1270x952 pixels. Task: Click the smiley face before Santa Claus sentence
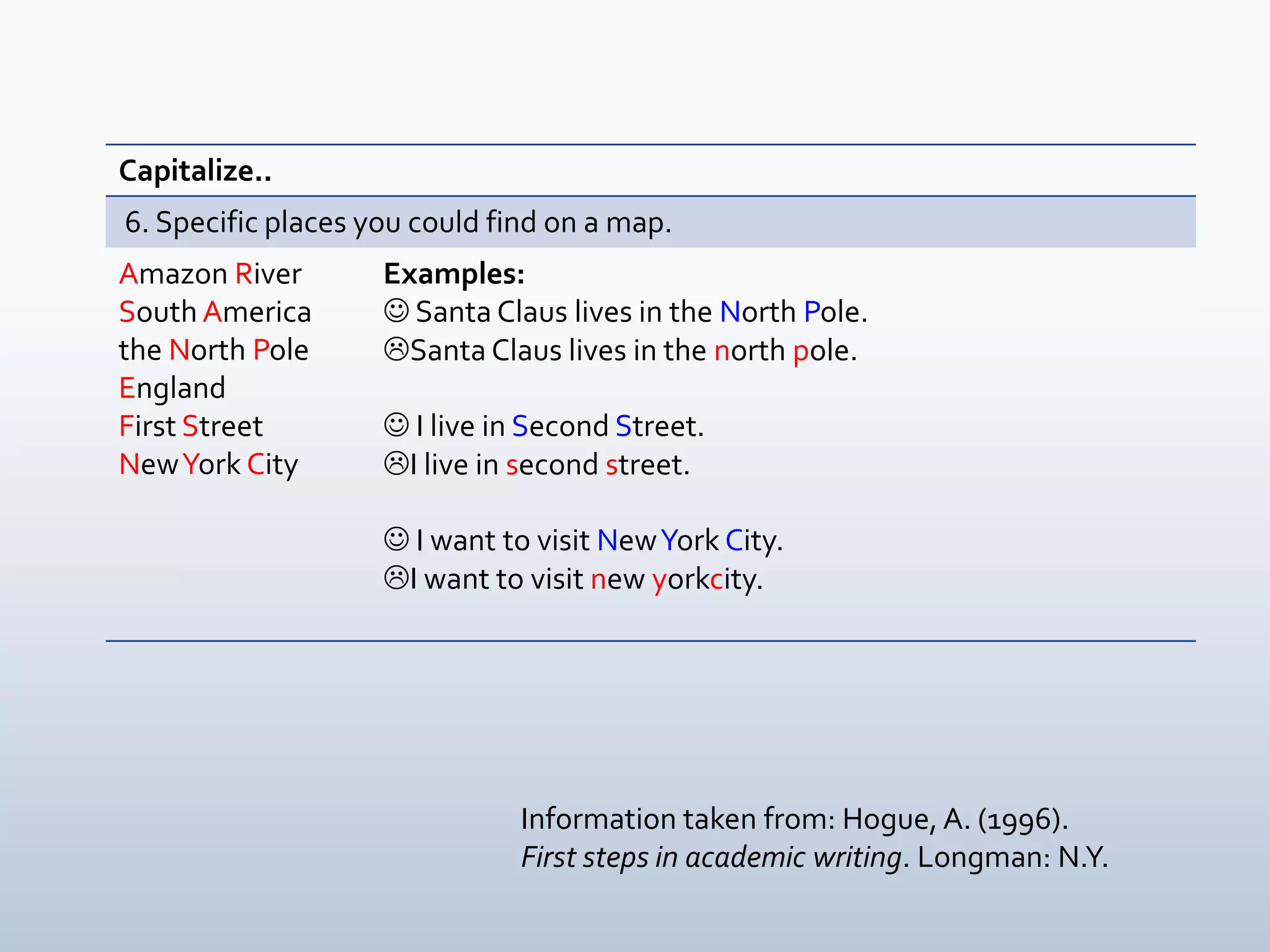(x=396, y=311)
